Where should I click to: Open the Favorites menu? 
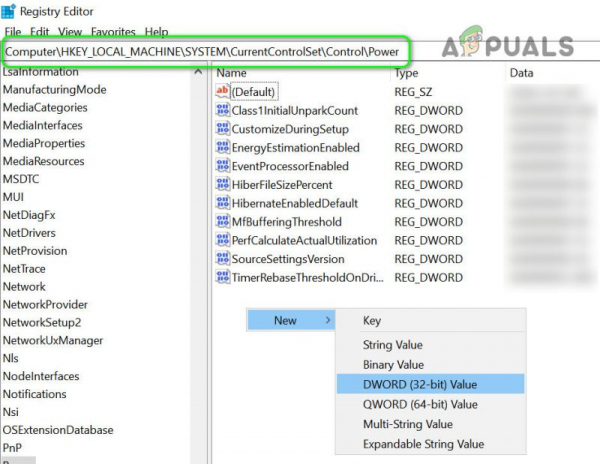tap(113, 32)
